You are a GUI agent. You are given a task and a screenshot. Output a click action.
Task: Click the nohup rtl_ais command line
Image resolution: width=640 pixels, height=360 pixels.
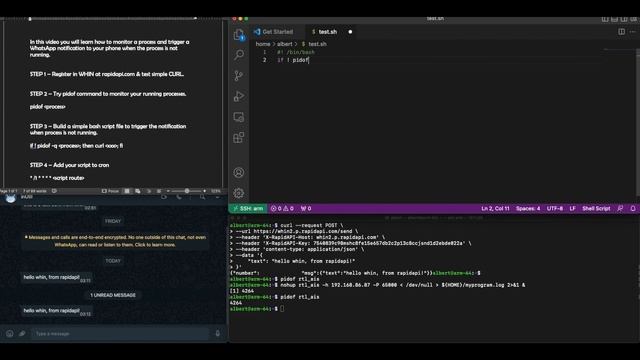click(378, 285)
